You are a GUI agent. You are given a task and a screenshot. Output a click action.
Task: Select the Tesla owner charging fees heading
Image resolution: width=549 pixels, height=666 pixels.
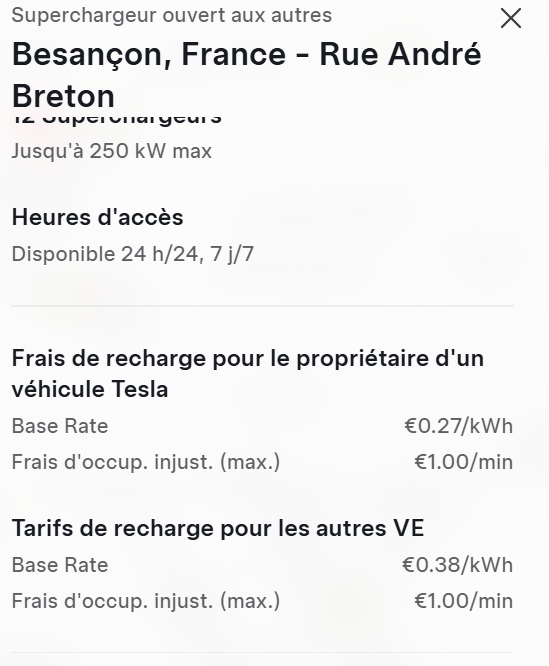(x=248, y=373)
